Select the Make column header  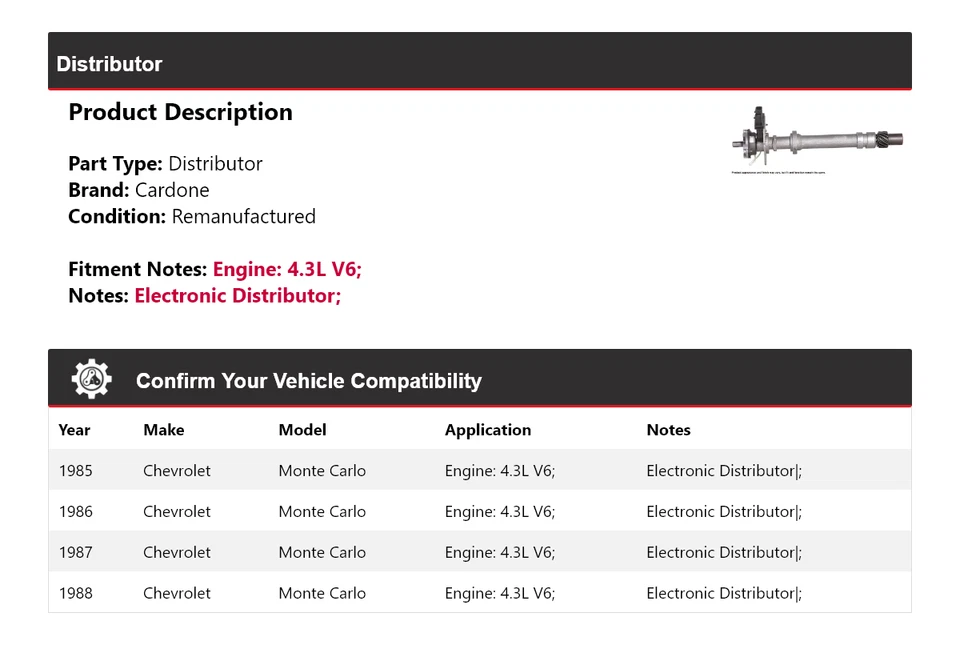tap(164, 430)
